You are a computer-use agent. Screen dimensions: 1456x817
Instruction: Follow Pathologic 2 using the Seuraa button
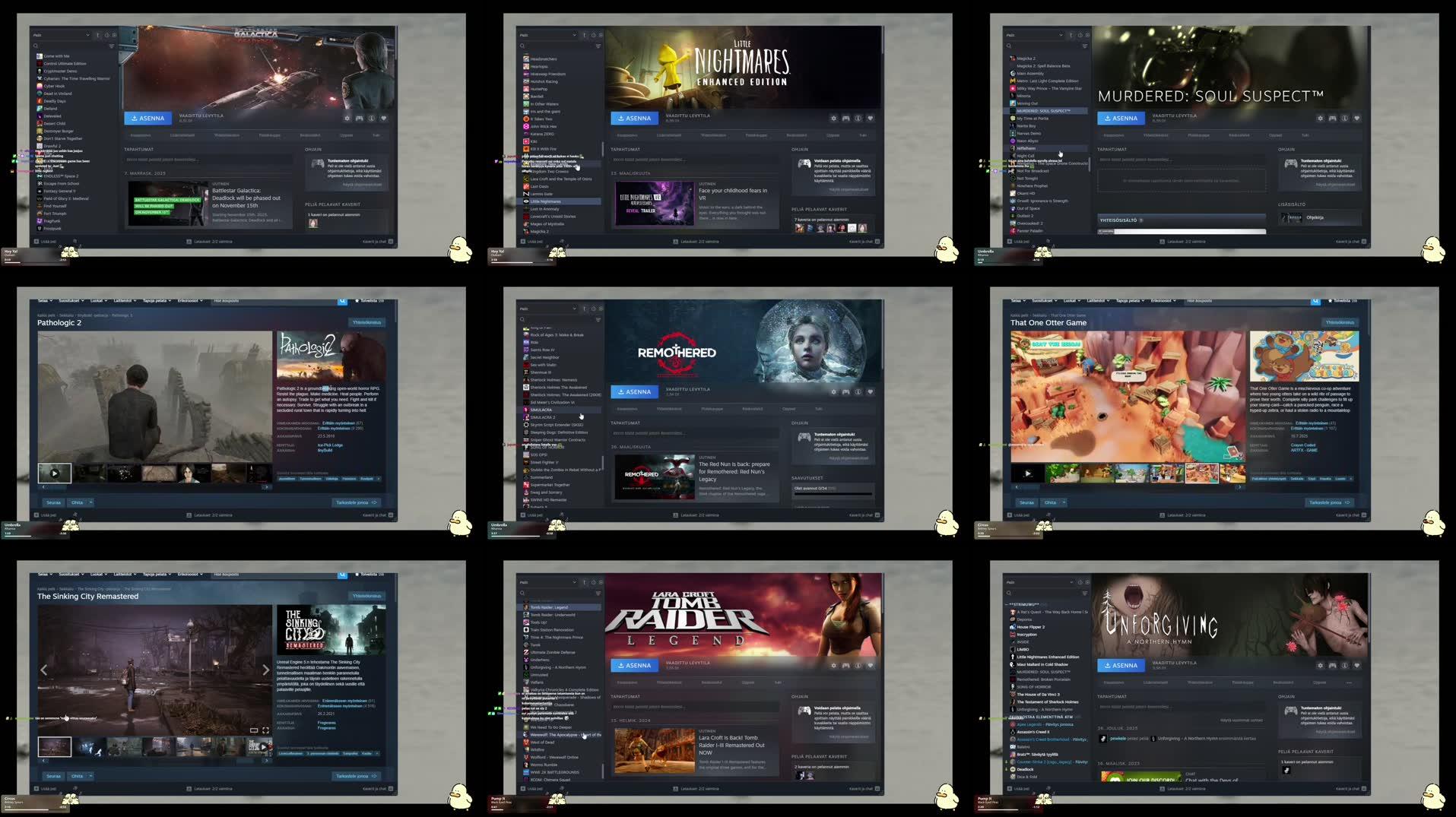[52, 502]
